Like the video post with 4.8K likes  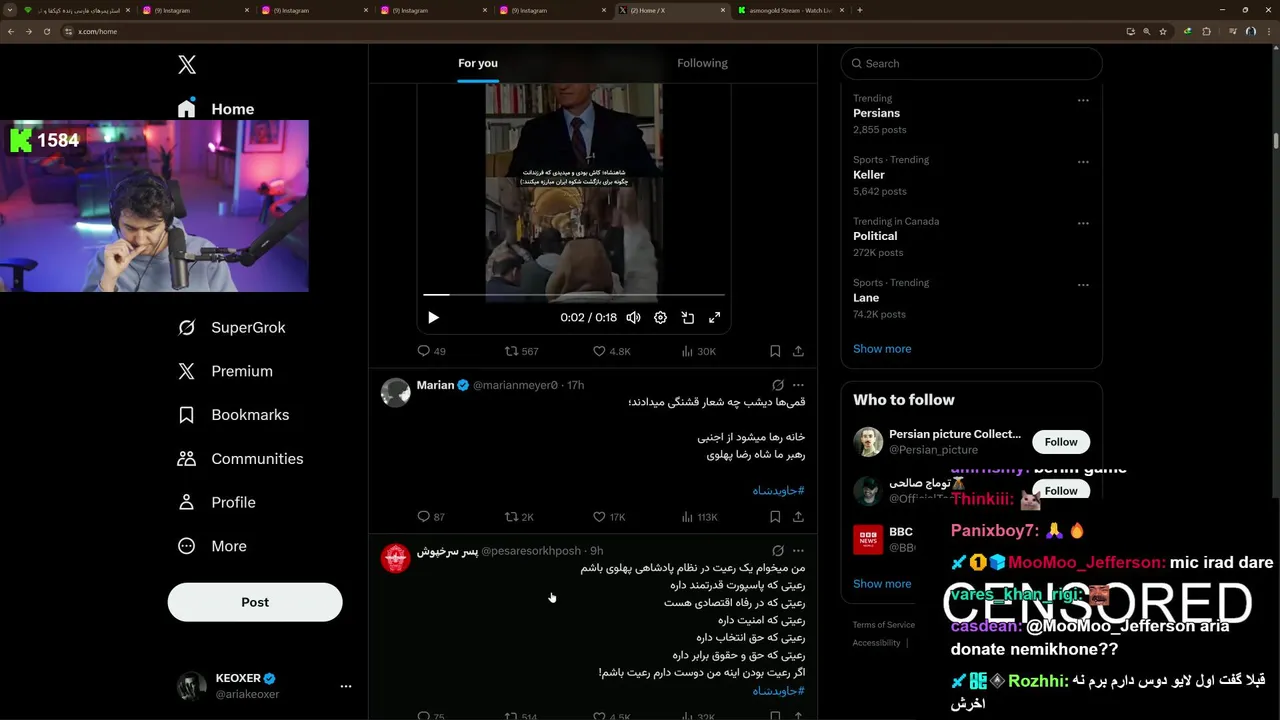(x=611, y=351)
